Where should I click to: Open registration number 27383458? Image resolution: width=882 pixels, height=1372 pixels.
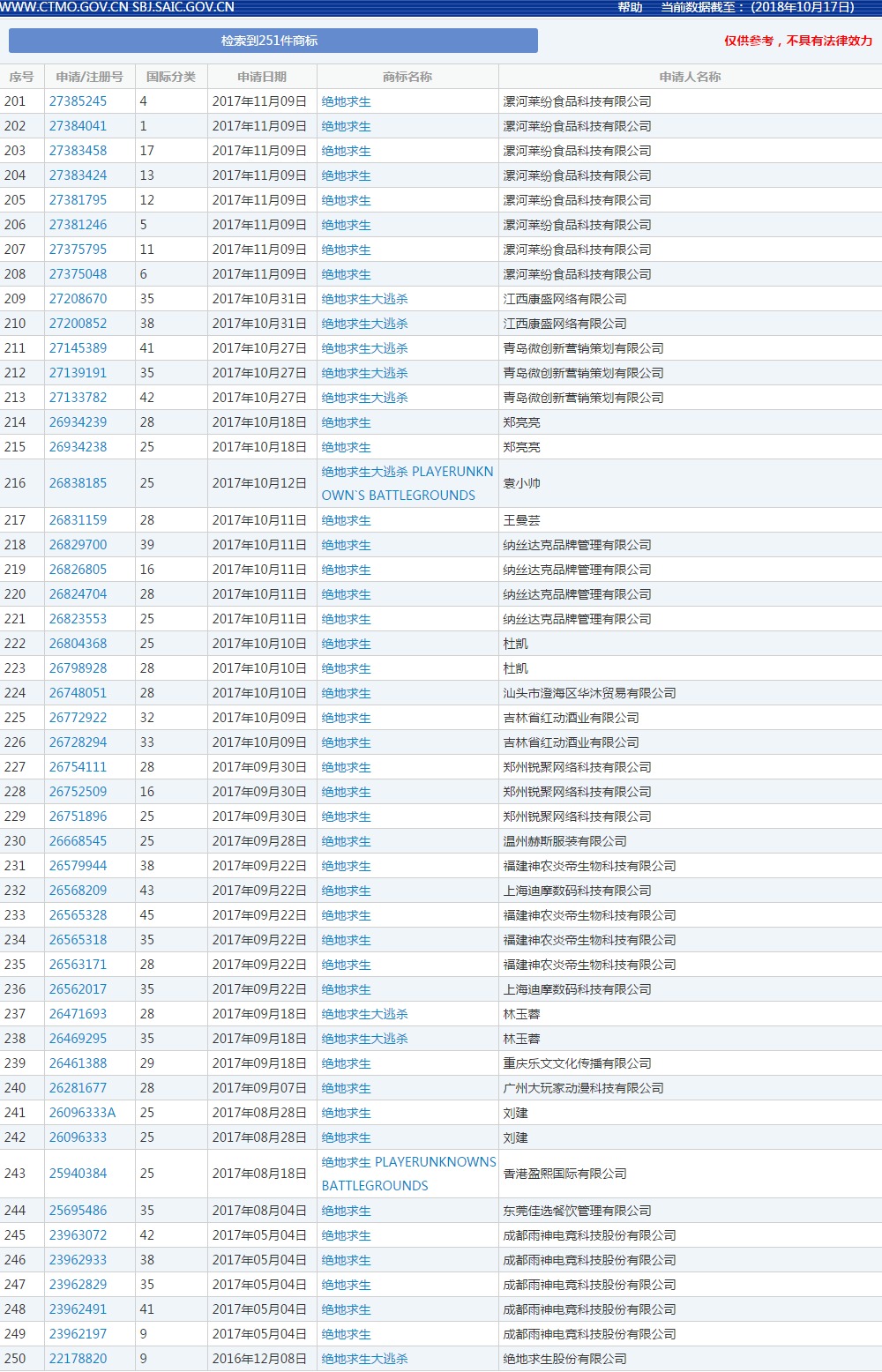pyautogui.click(x=78, y=151)
